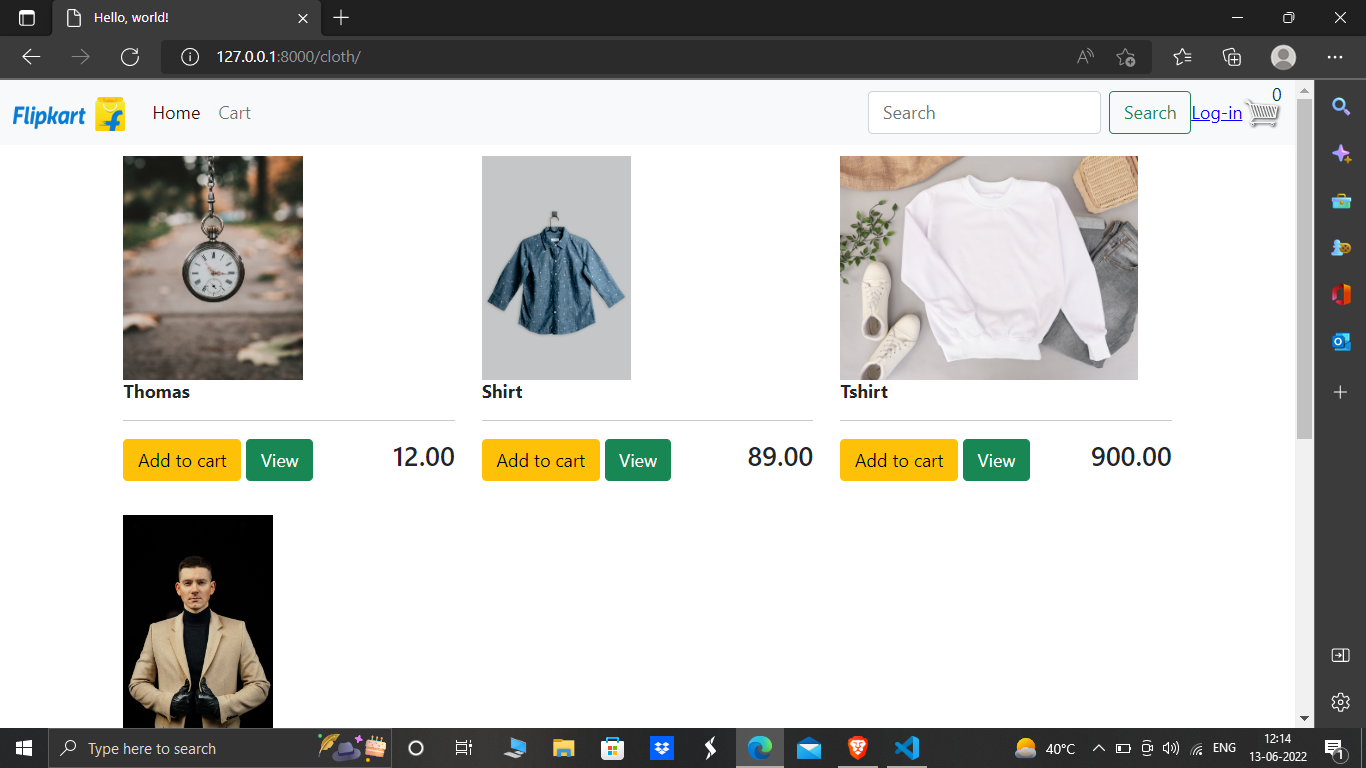The width and height of the screenshot is (1366, 768).
Task: Open Edge browser settings gear in sidebar
Action: point(1340,702)
